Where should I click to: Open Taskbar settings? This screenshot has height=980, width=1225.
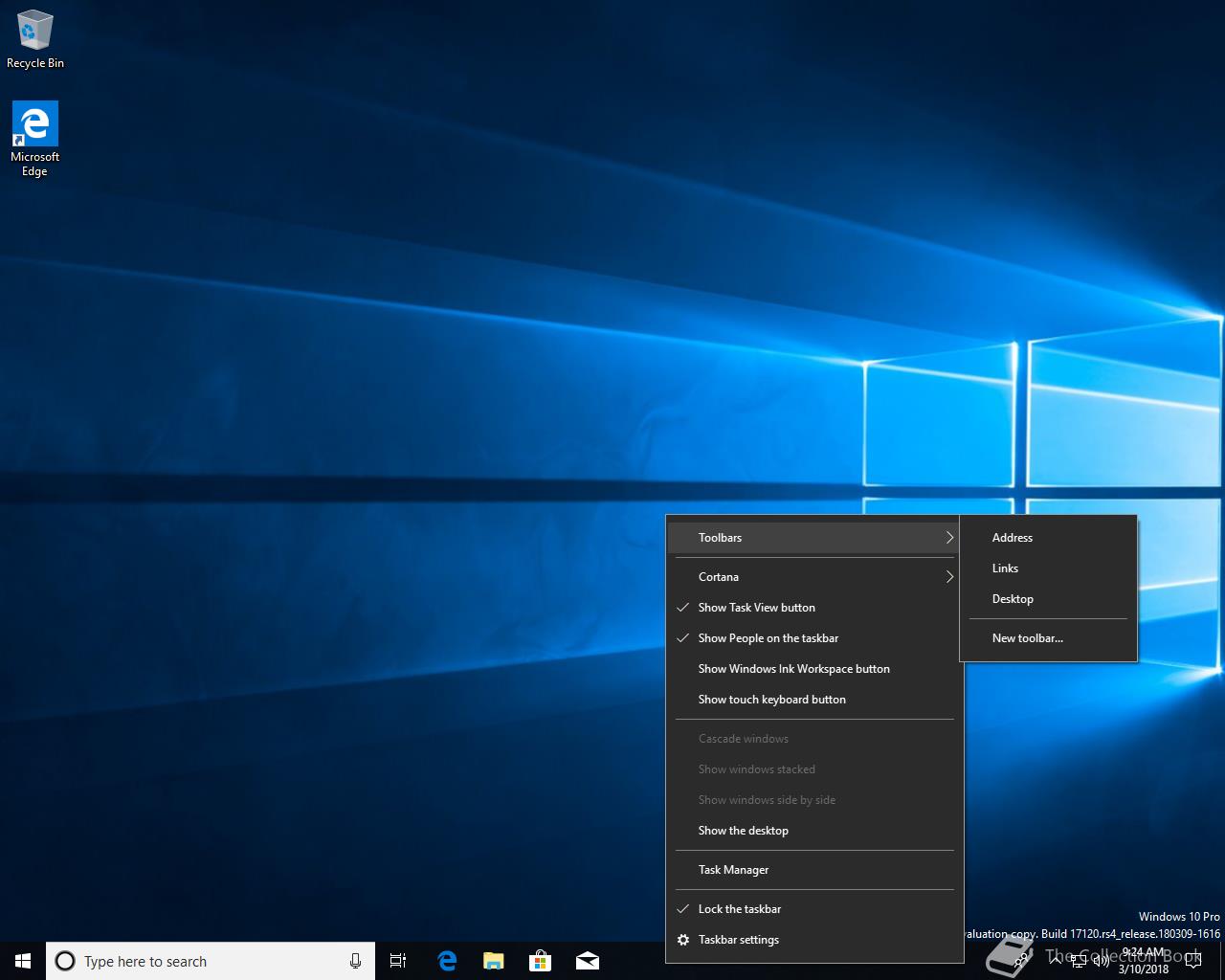point(738,940)
